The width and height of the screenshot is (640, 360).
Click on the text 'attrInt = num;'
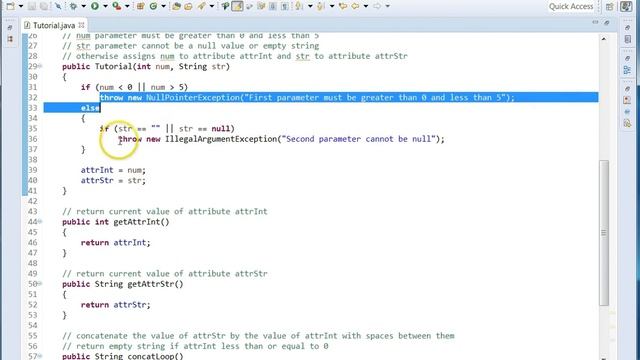(x=113, y=170)
